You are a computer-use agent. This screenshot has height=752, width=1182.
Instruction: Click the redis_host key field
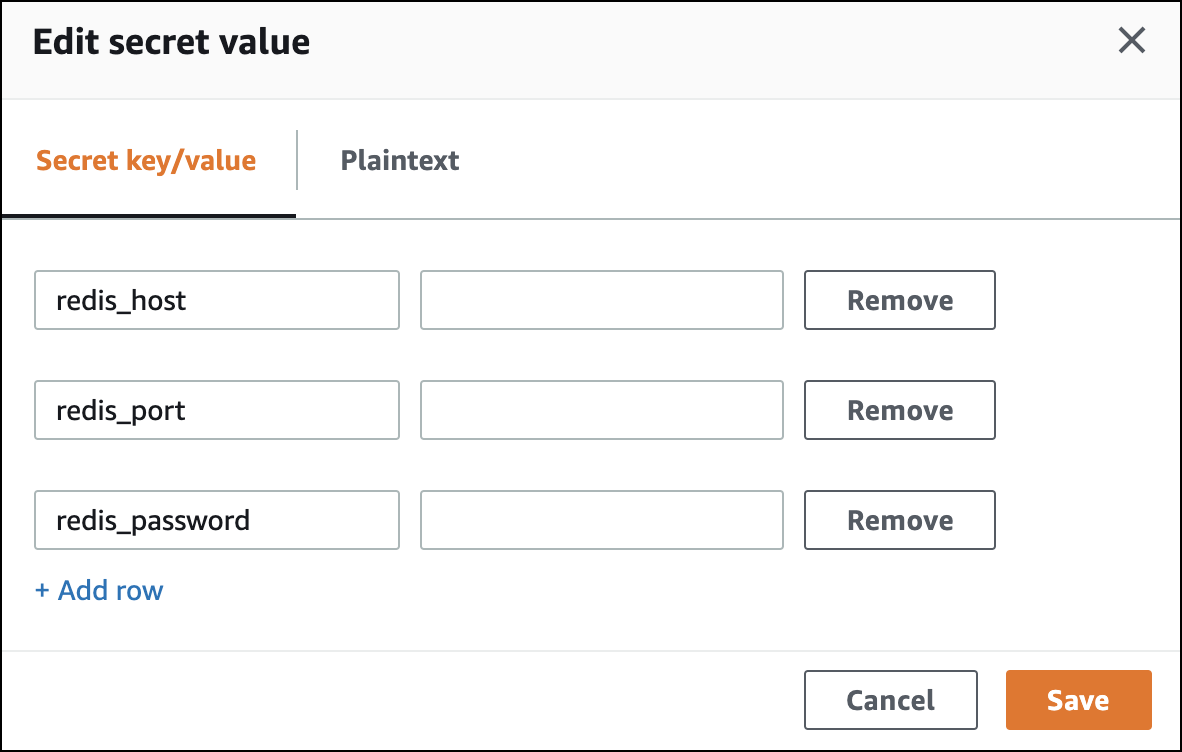coord(216,300)
